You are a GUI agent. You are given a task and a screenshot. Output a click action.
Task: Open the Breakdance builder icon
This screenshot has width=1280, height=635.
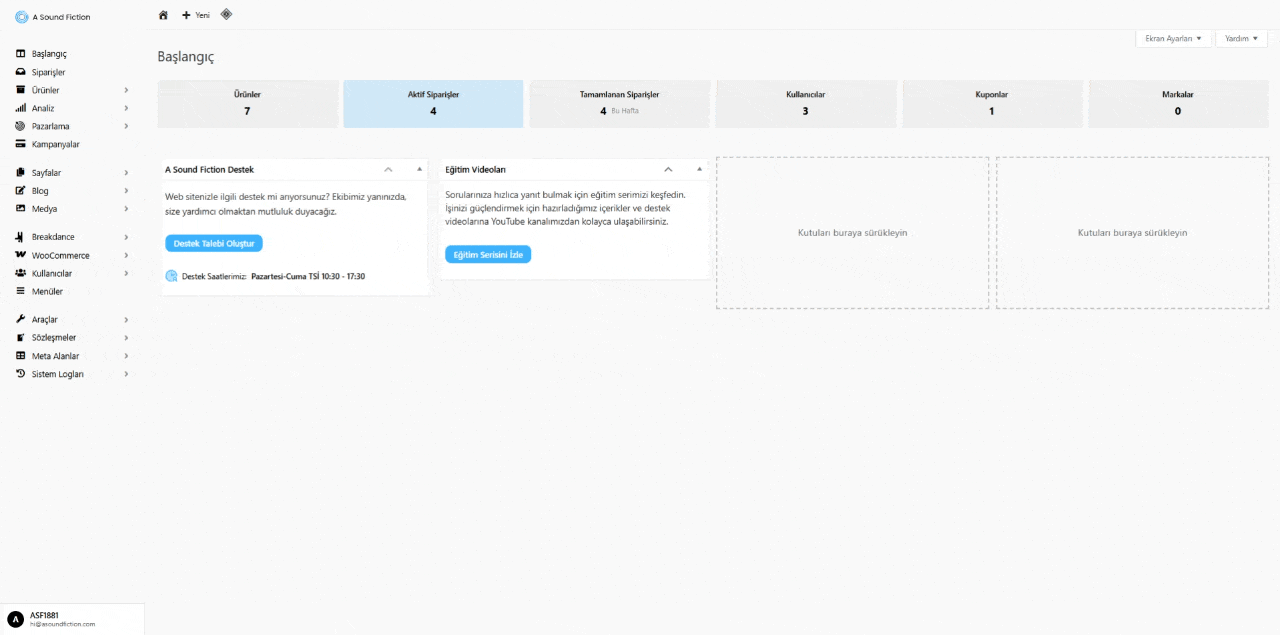18,237
